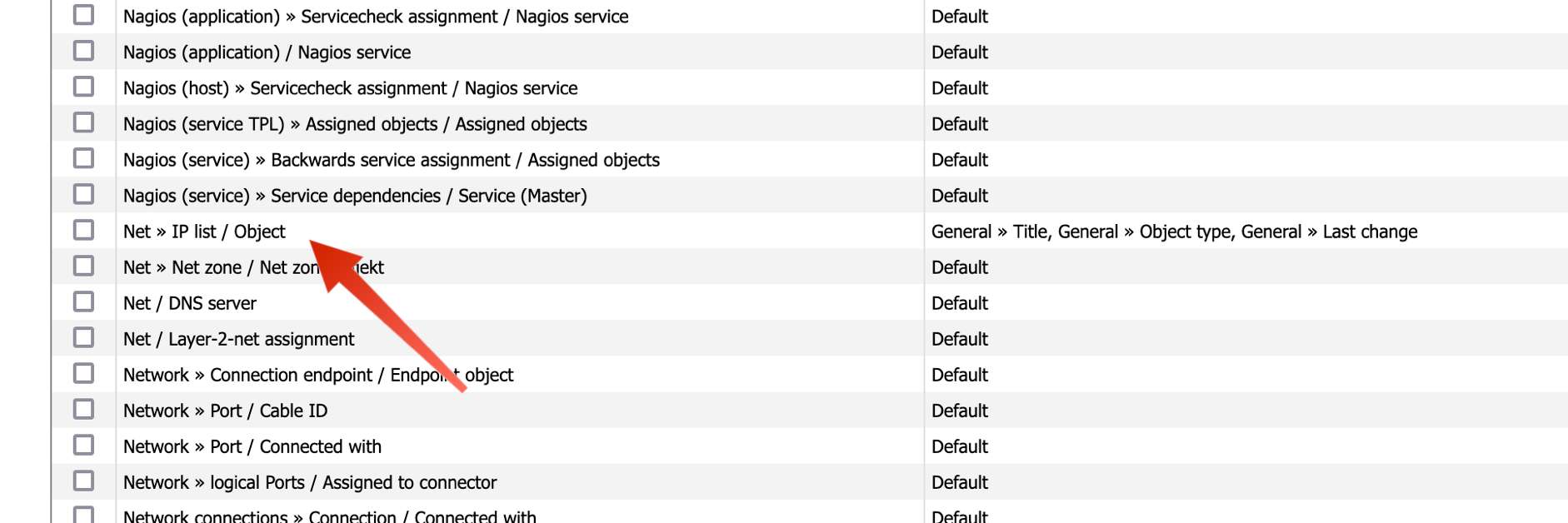The image size is (1568, 523).
Task: Select the checkbox for Net » IP list / Object
Action: click(x=83, y=230)
